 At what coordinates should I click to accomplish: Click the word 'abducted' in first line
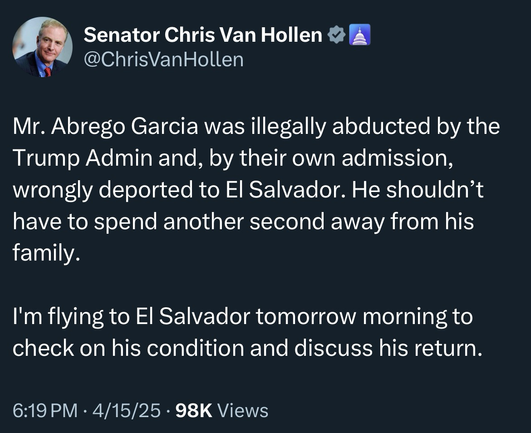(x=381, y=126)
